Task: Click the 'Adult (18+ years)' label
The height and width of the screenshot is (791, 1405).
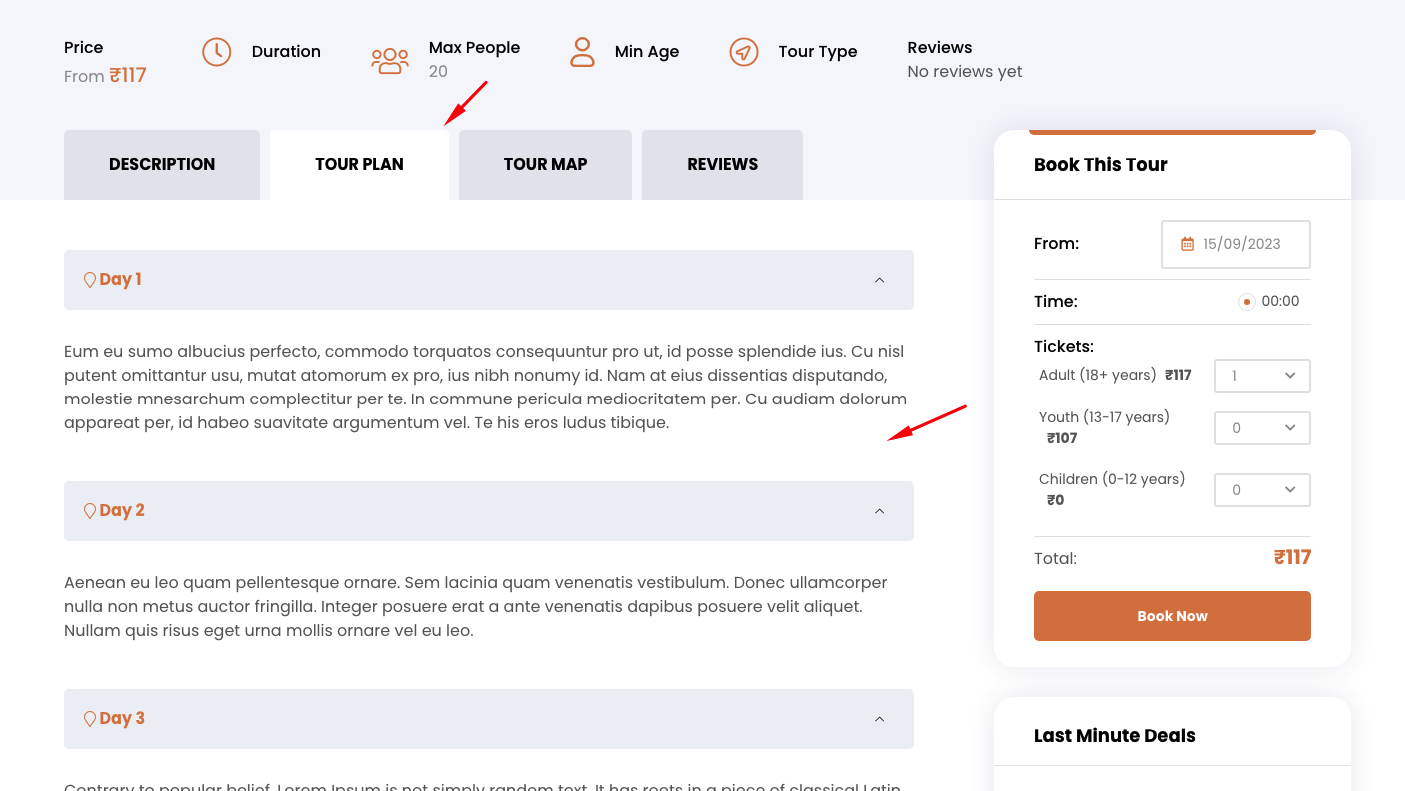Action: (x=1098, y=376)
